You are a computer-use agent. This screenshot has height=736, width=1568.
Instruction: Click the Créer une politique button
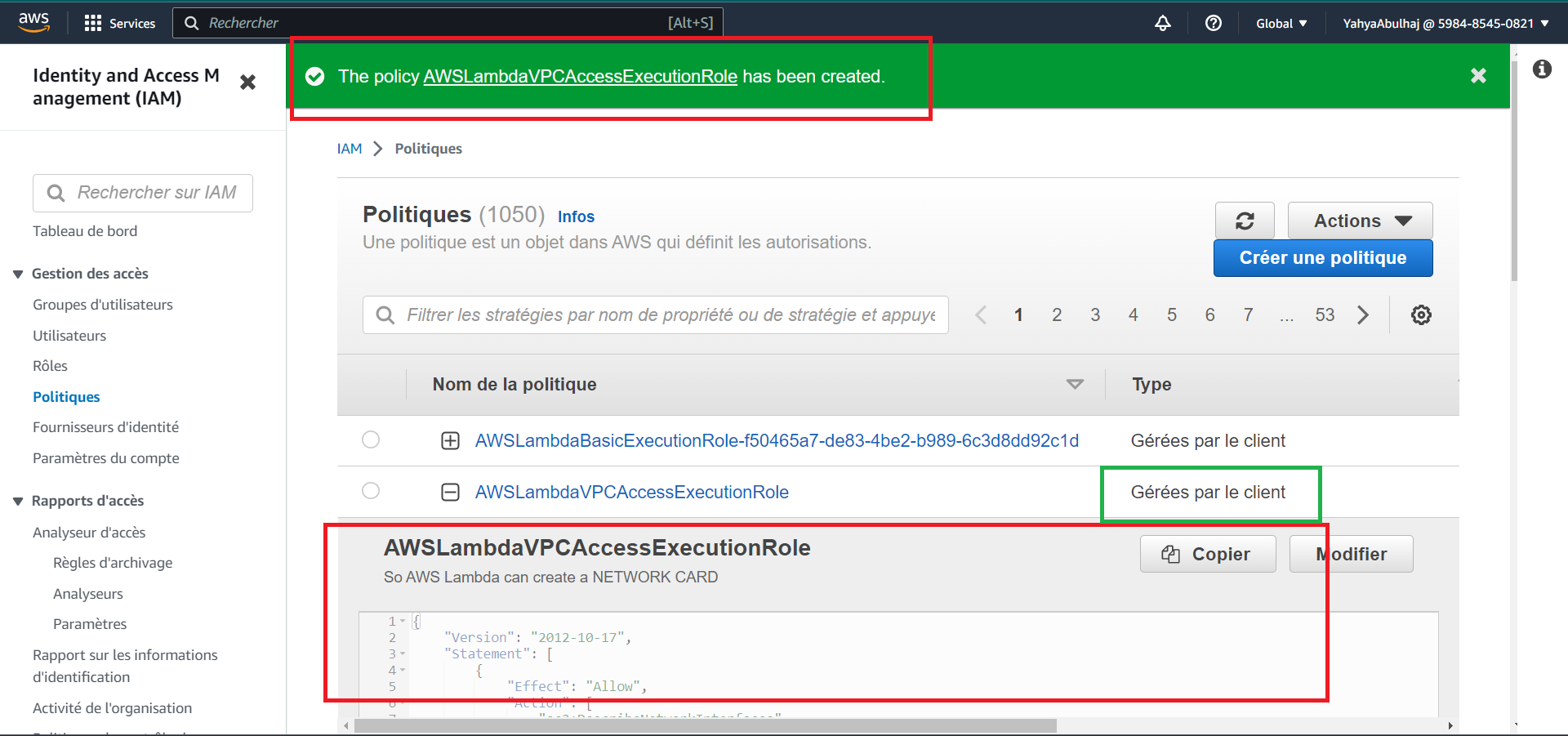click(1323, 258)
